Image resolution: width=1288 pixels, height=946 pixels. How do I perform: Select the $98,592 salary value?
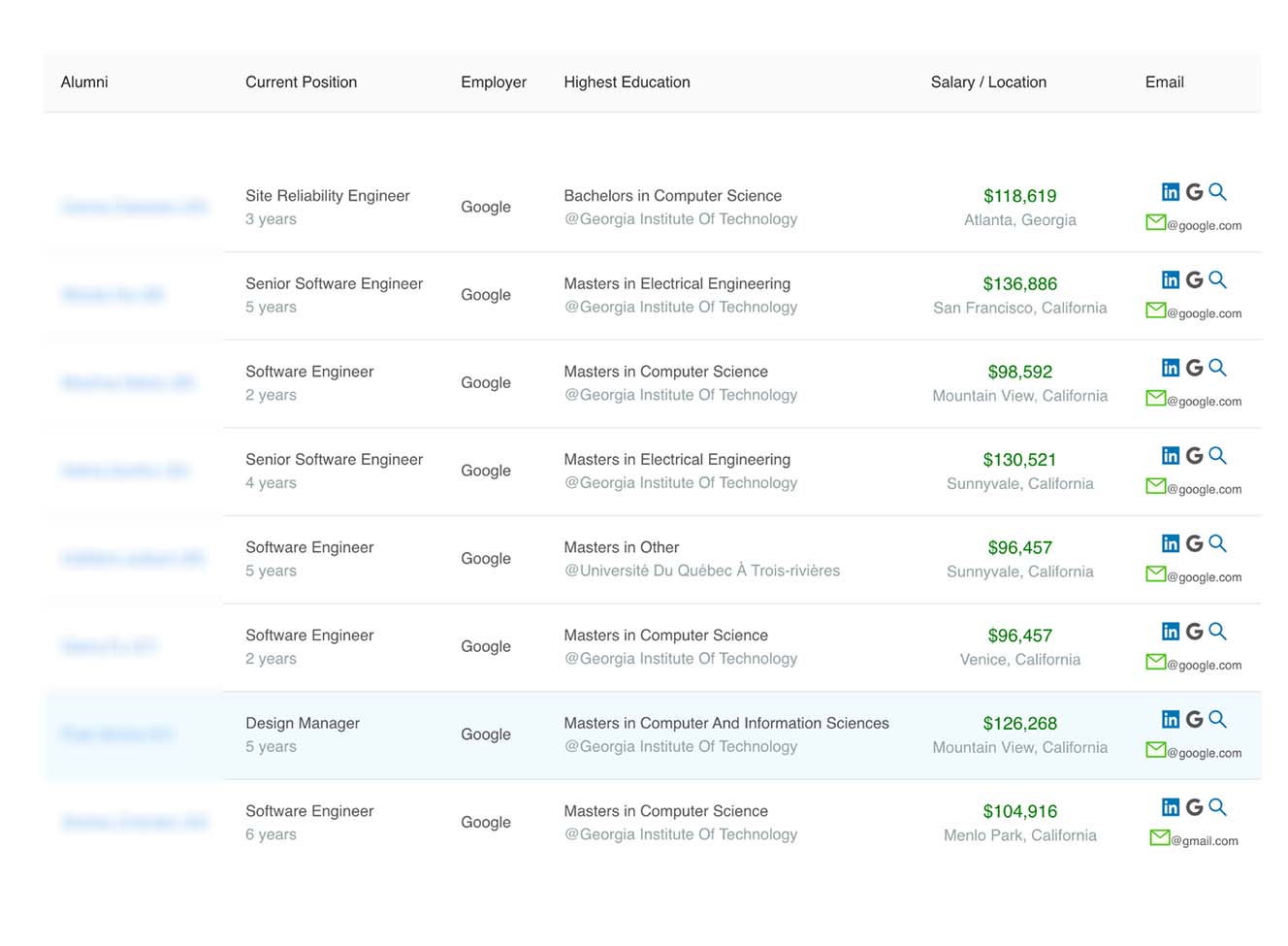1019,373
